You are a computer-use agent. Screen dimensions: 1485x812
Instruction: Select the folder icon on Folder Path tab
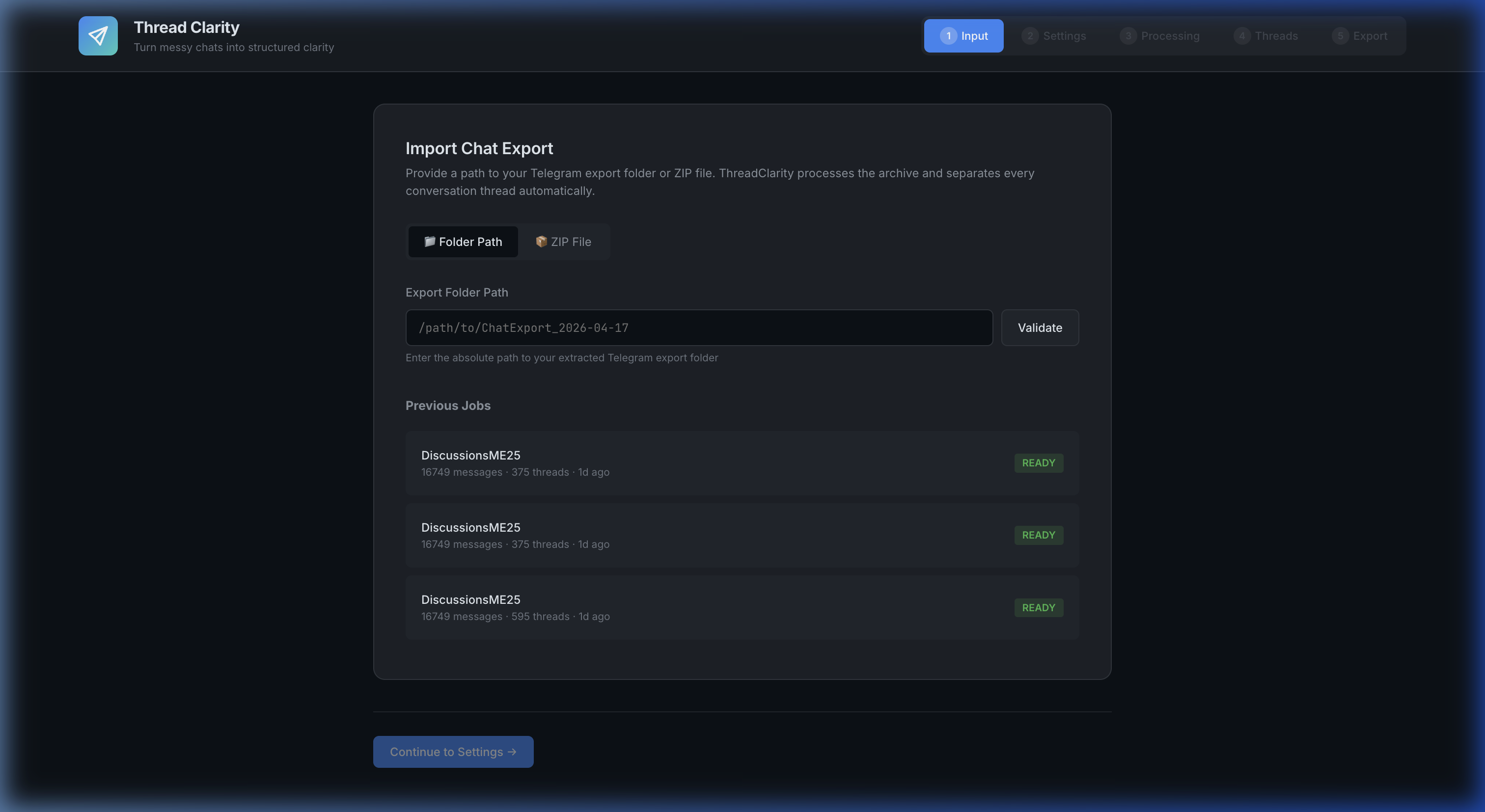pos(430,242)
